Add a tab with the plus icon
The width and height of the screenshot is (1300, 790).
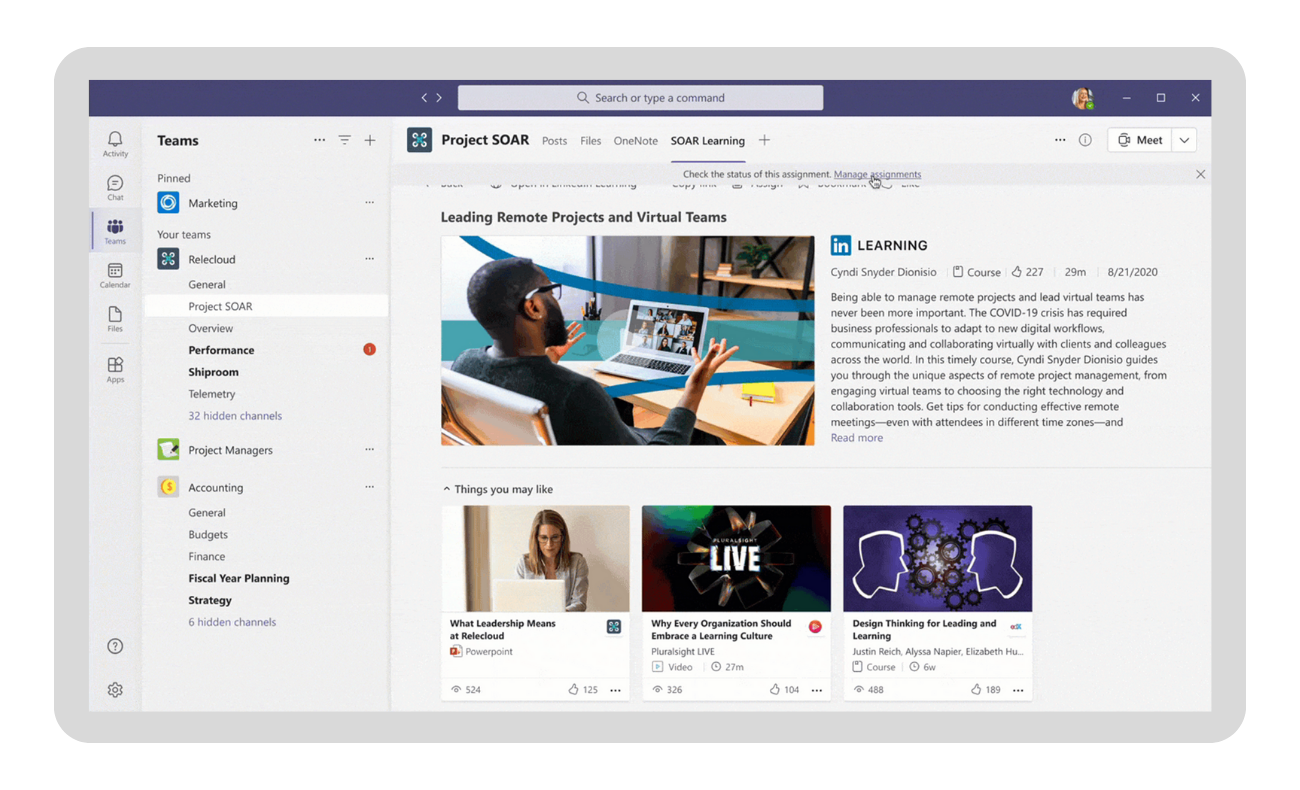pos(764,140)
